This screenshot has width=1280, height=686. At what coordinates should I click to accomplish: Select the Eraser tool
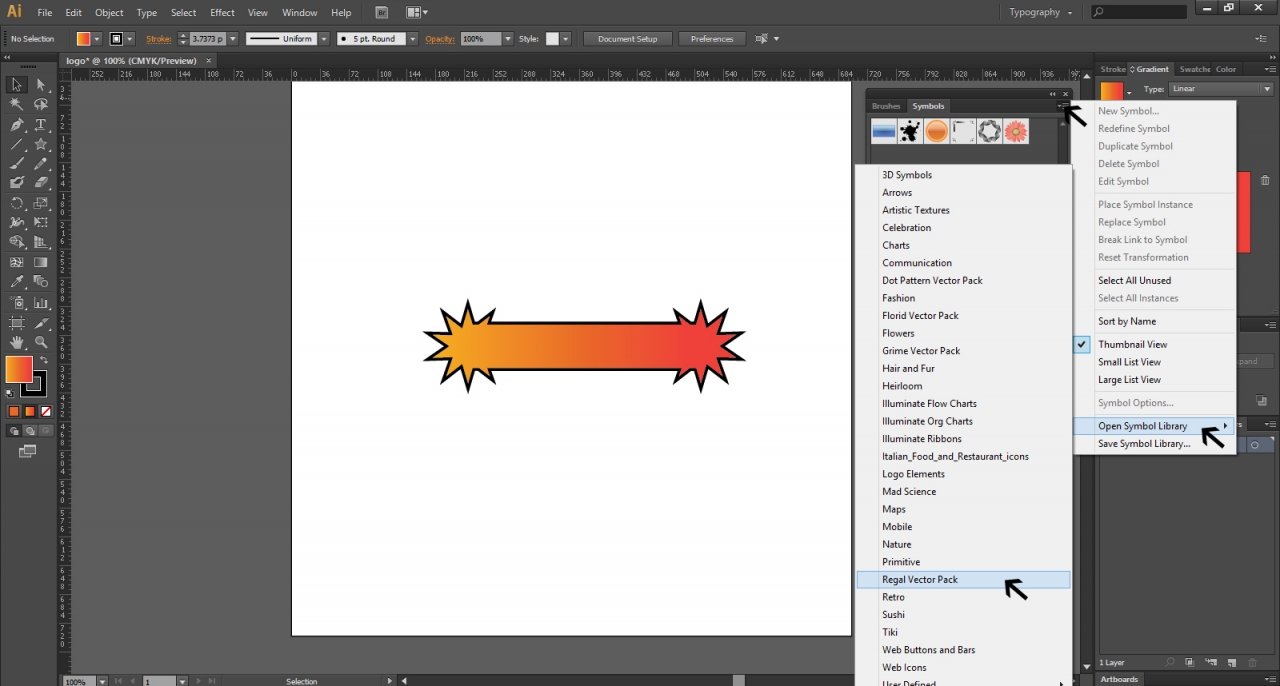click(41, 183)
